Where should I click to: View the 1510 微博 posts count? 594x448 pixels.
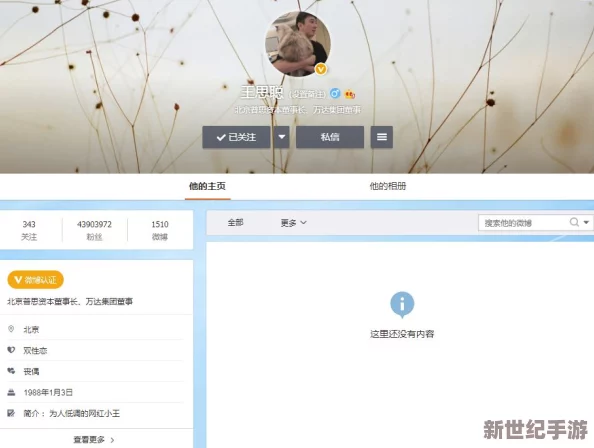[x=160, y=230]
